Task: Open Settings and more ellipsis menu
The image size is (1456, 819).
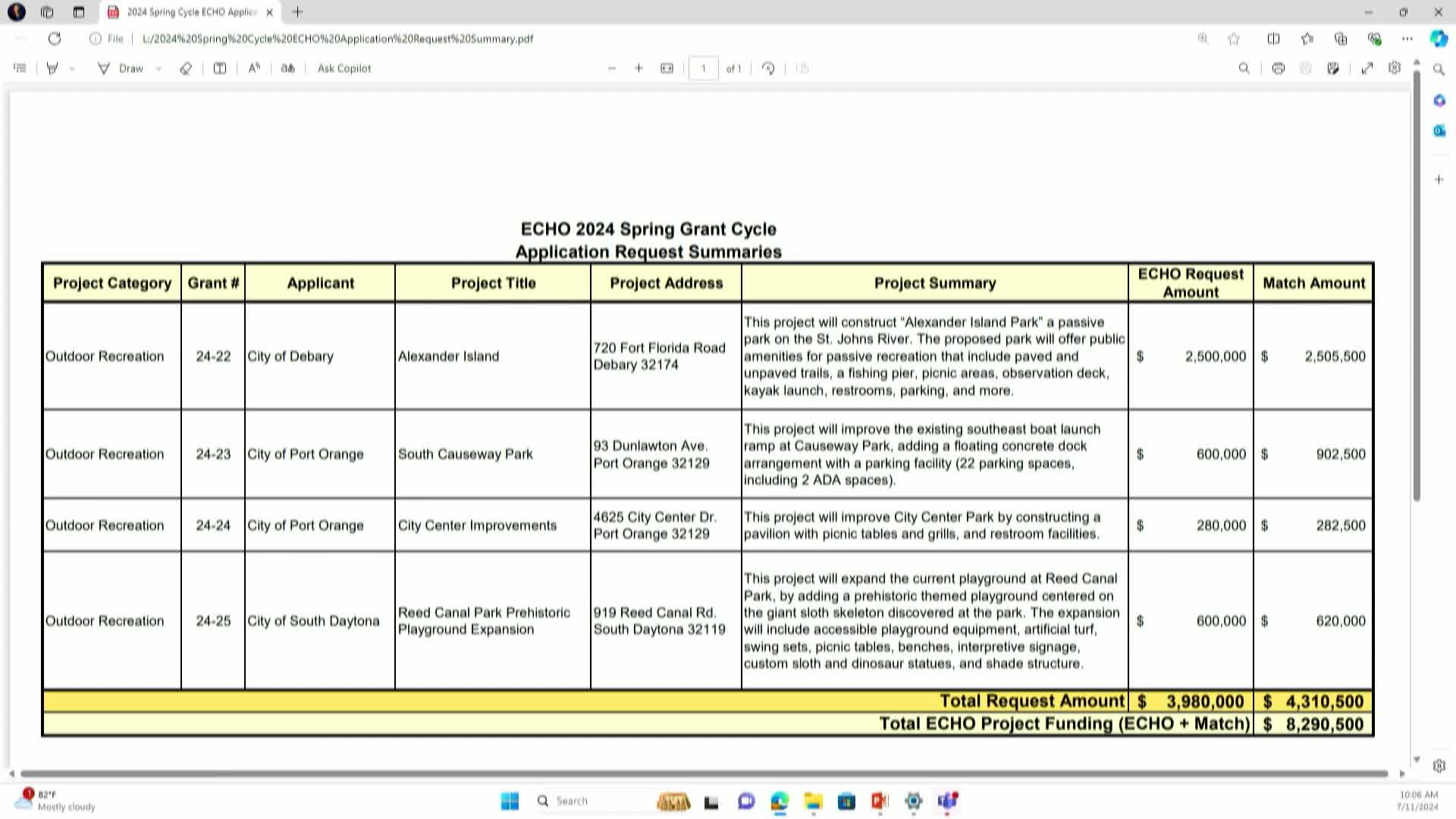Action: point(1407,39)
